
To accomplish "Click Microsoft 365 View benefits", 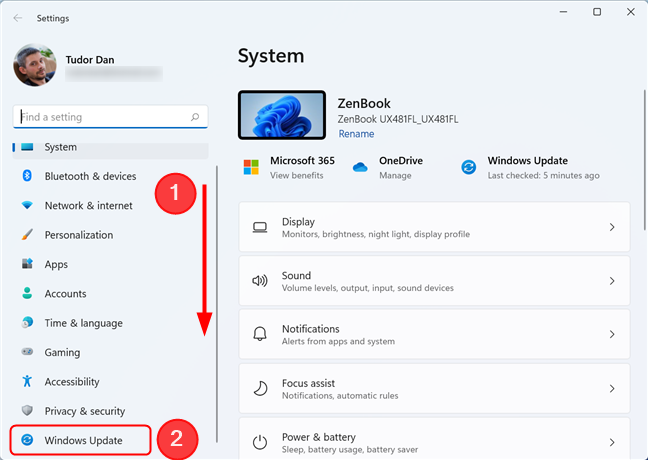I will click(x=297, y=176).
